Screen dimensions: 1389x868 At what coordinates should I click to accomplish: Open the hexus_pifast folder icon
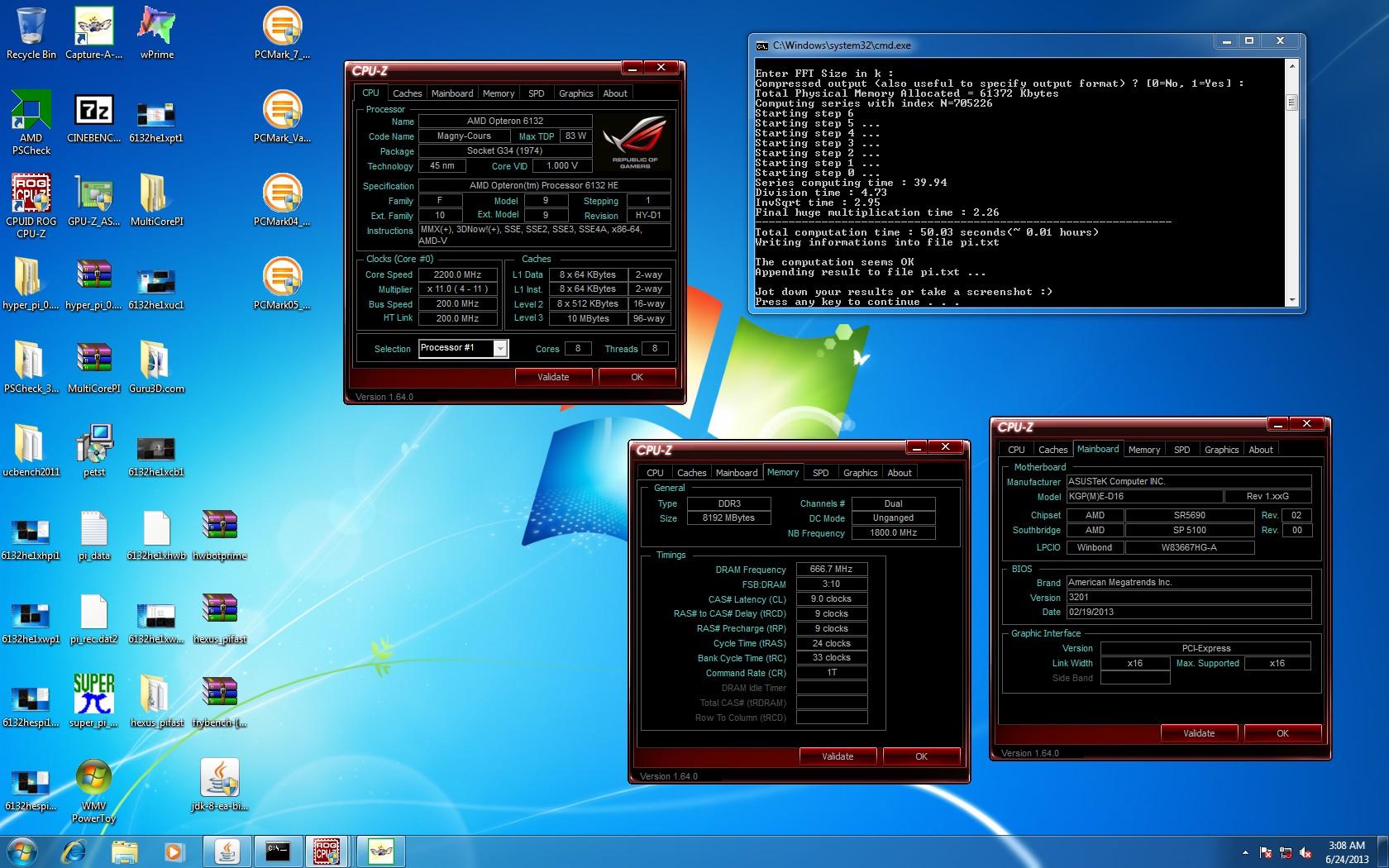(x=157, y=701)
